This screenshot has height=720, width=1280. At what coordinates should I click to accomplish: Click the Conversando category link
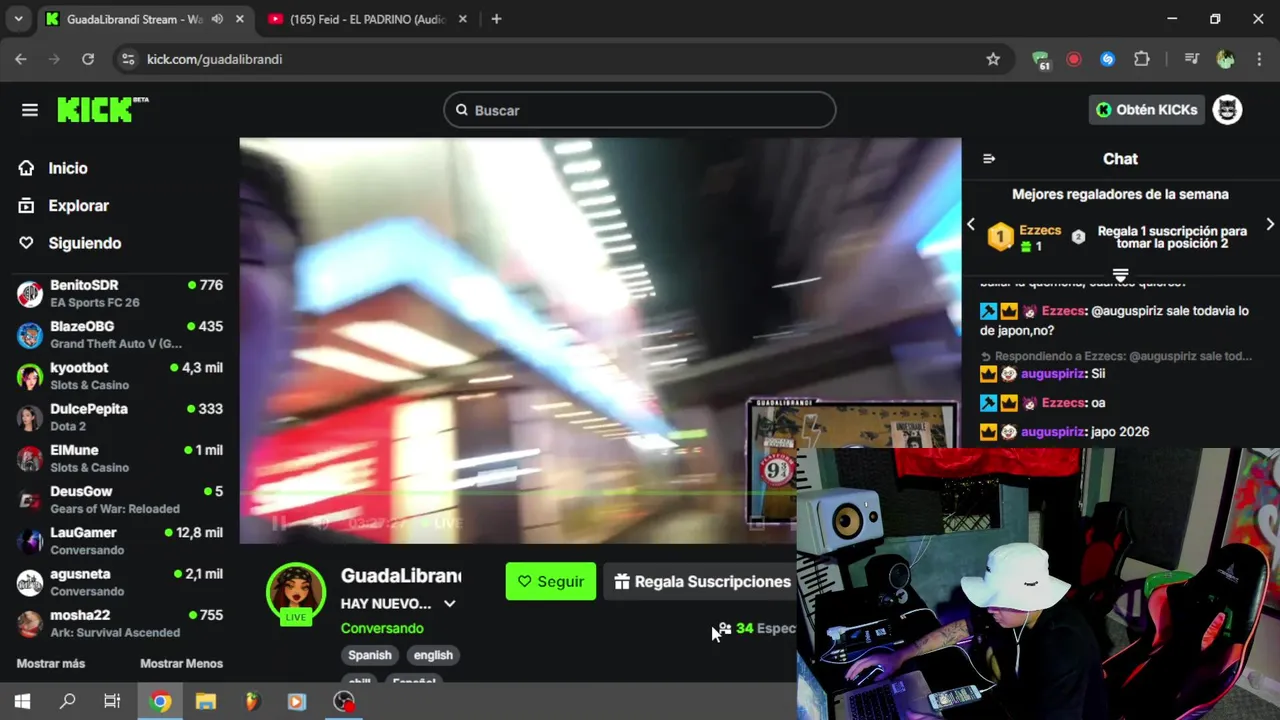pos(382,628)
